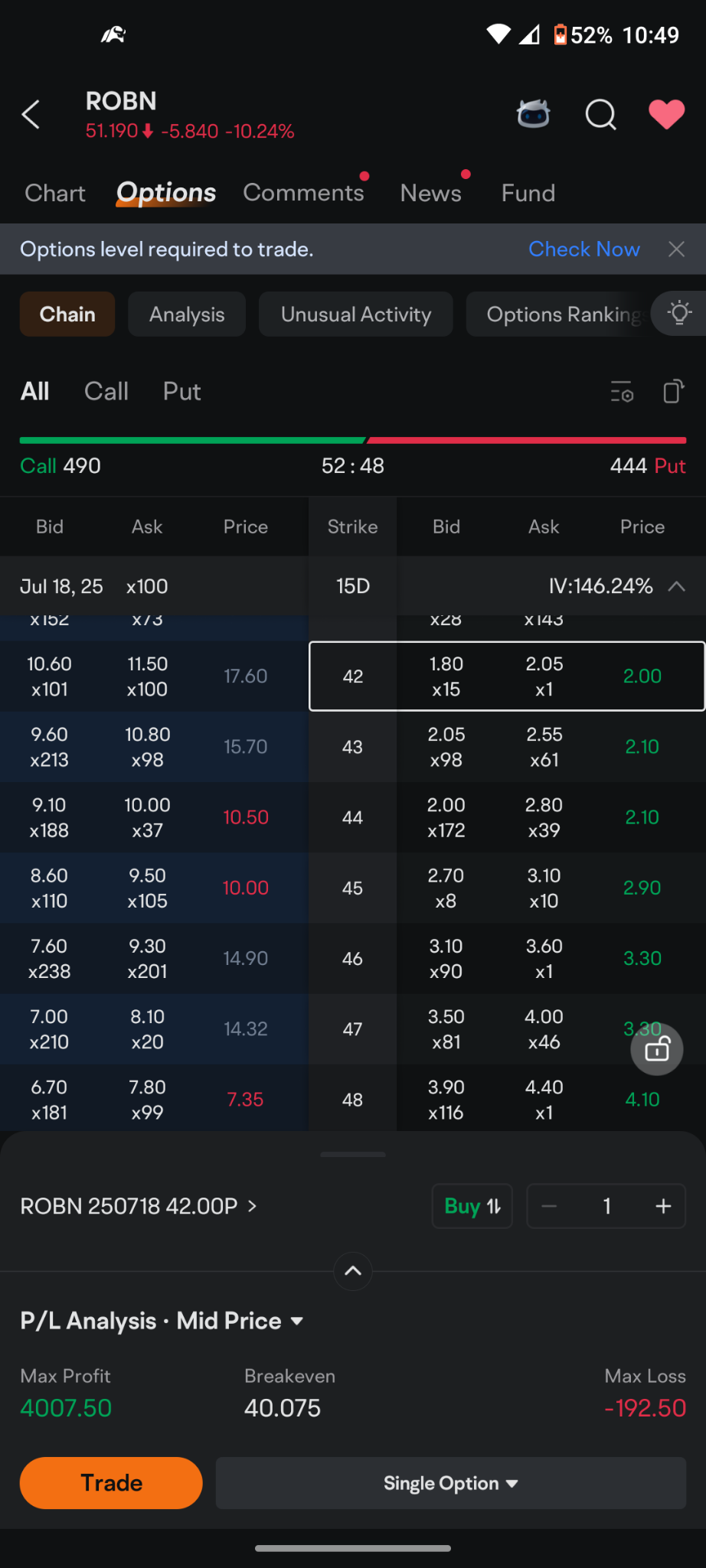Image resolution: width=706 pixels, height=1568 pixels.
Task: Open the robot assistant icon
Action: 533,115
